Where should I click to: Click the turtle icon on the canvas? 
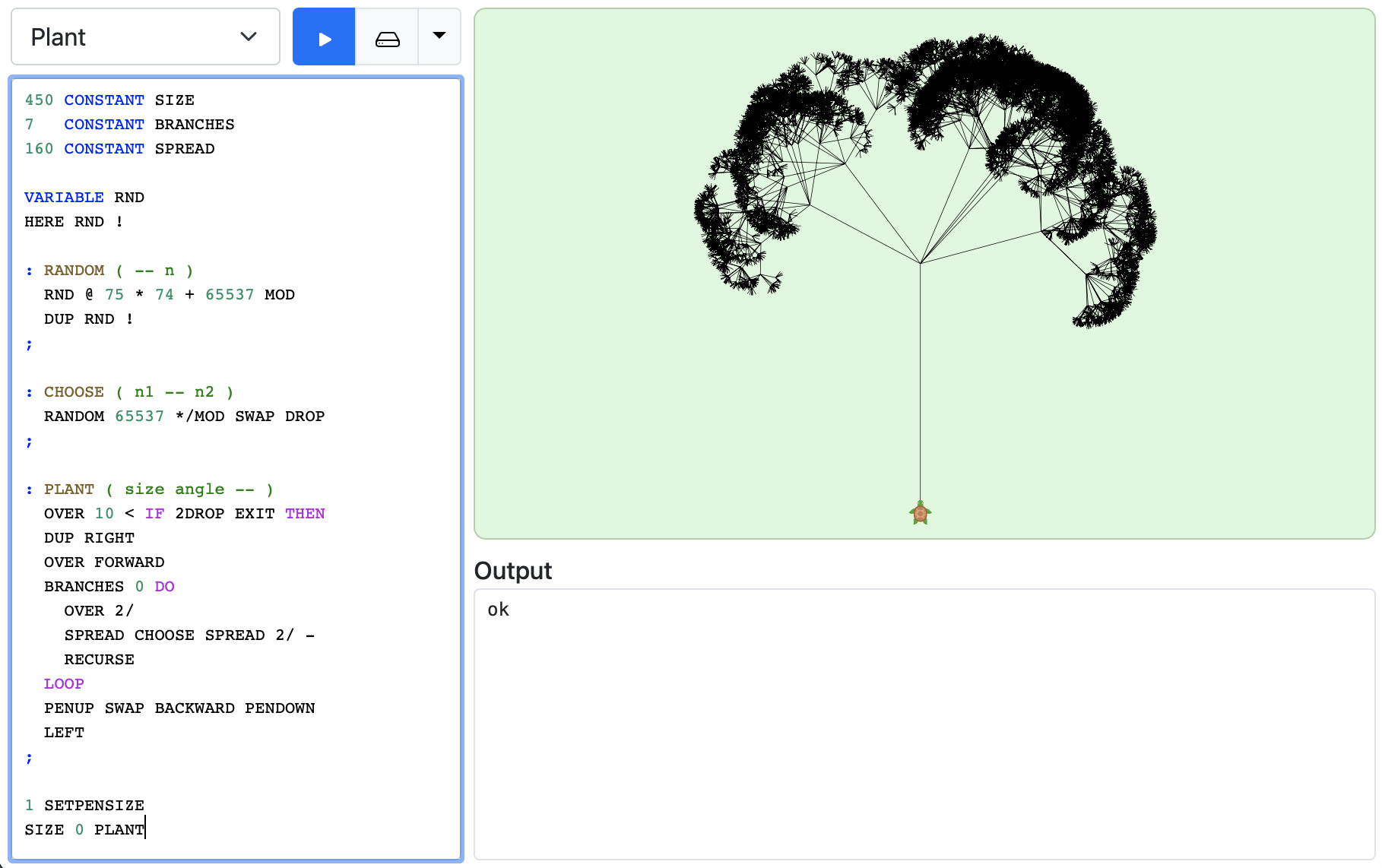tap(920, 514)
